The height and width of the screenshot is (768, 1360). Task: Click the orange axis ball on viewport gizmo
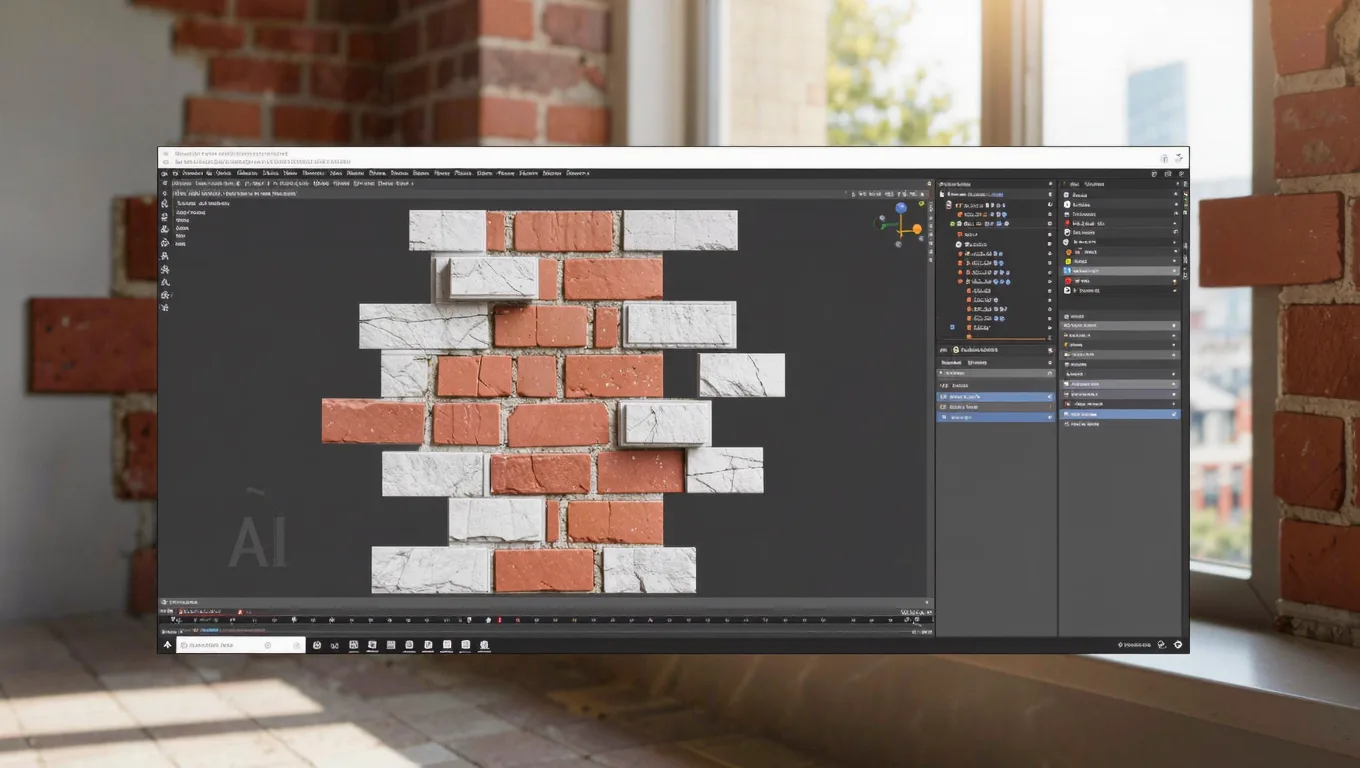(x=917, y=229)
